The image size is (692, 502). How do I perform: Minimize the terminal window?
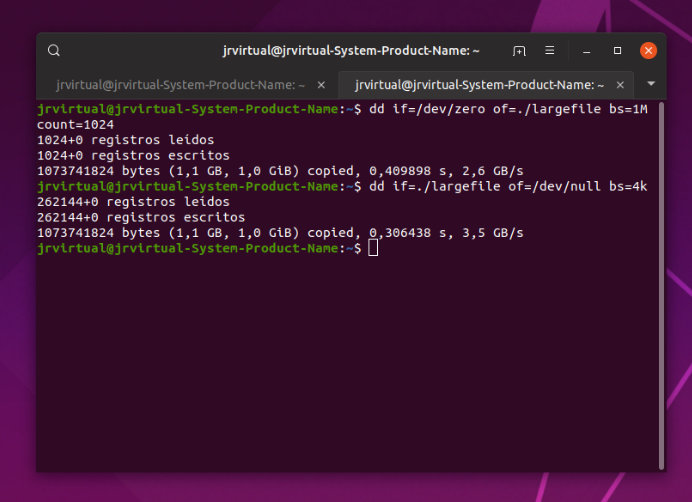click(x=587, y=50)
